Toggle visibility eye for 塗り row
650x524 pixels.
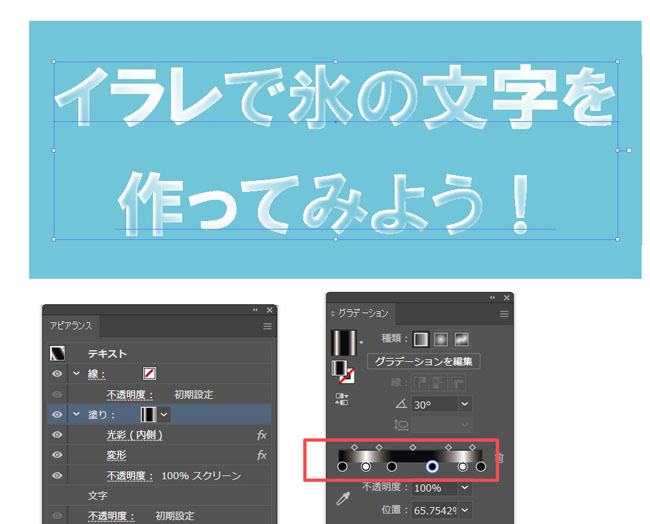pos(57,414)
